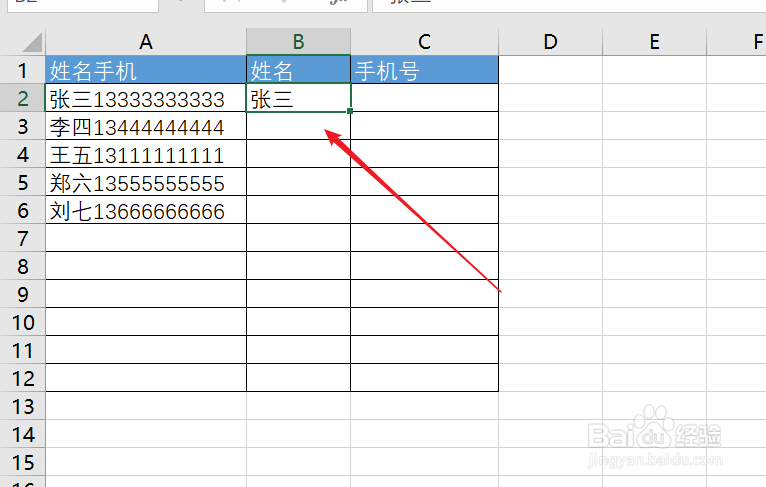Select row 7 header
Image resolution: width=766 pixels, height=487 pixels.
point(22,238)
